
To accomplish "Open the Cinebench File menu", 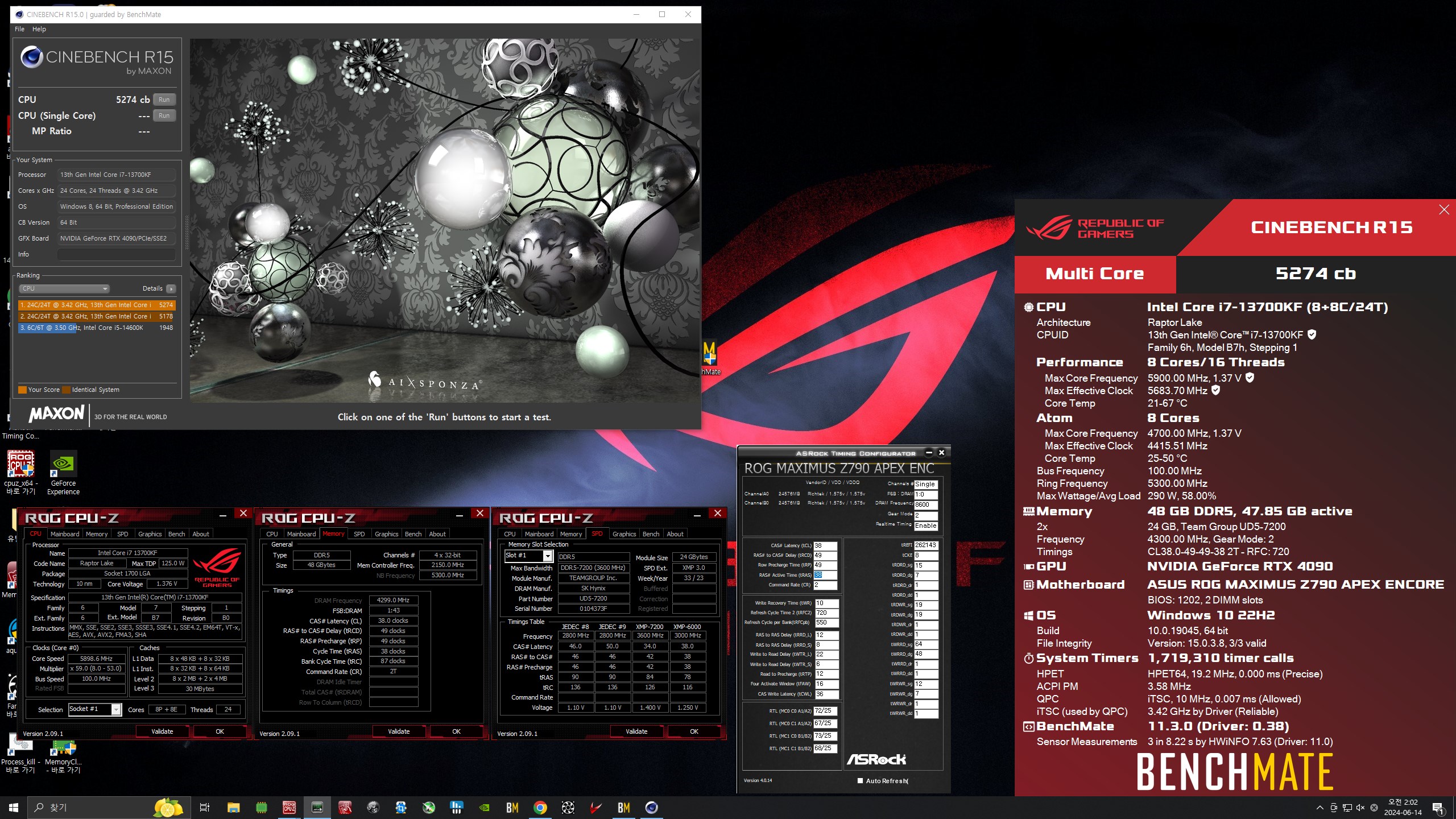I will pyautogui.click(x=19, y=29).
